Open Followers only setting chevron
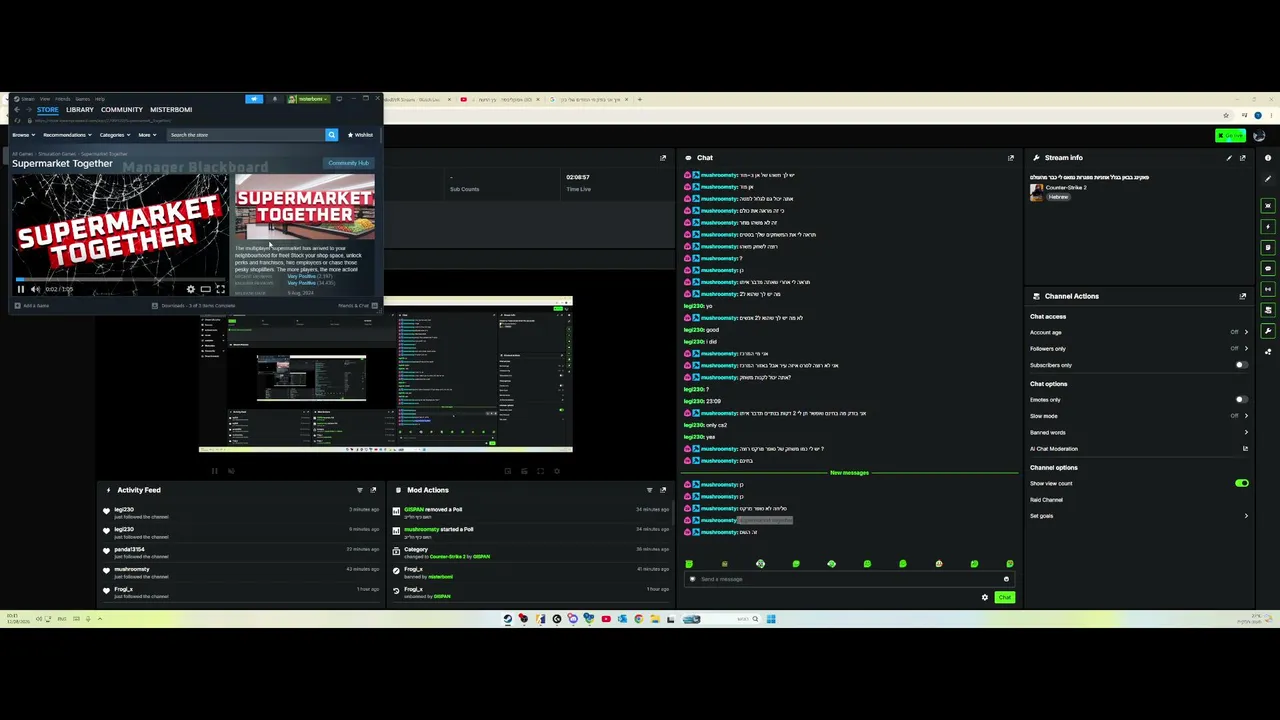Screen dimensions: 1280x720 [1246, 349]
